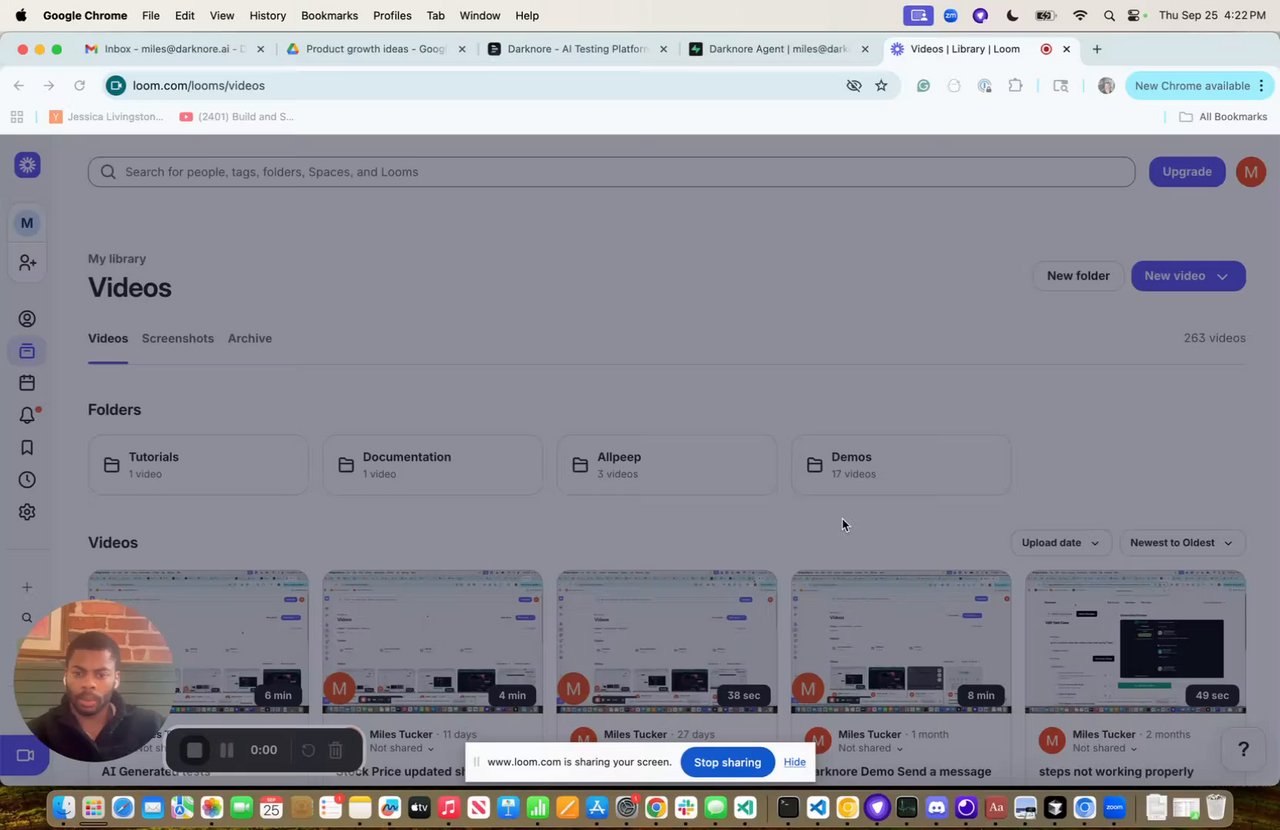Open the New video dropdown
The width and height of the screenshot is (1280, 830).
click(1188, 276)
